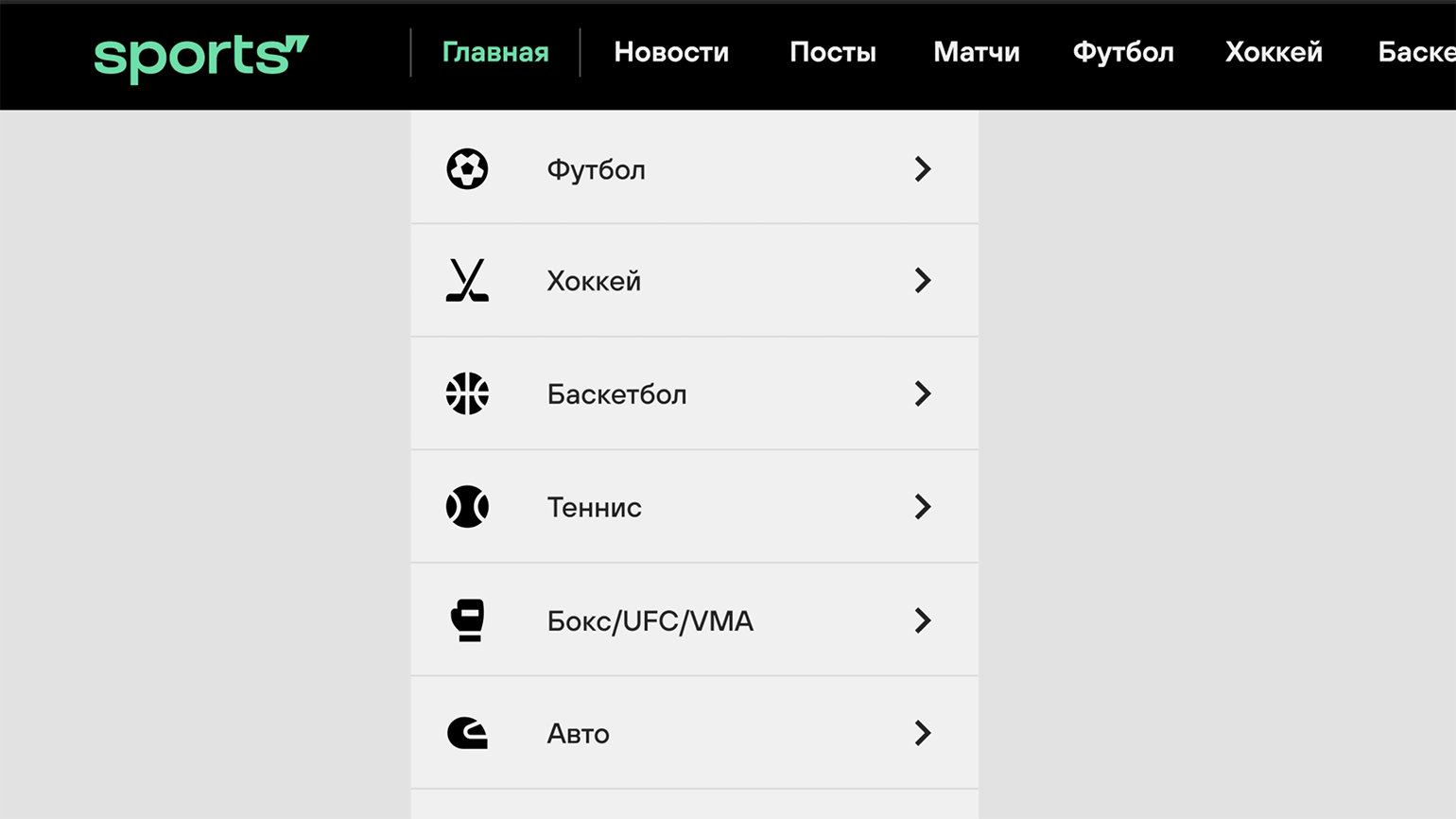
Task: Select the Теннис label in the list
Action: tap(594, 508)
